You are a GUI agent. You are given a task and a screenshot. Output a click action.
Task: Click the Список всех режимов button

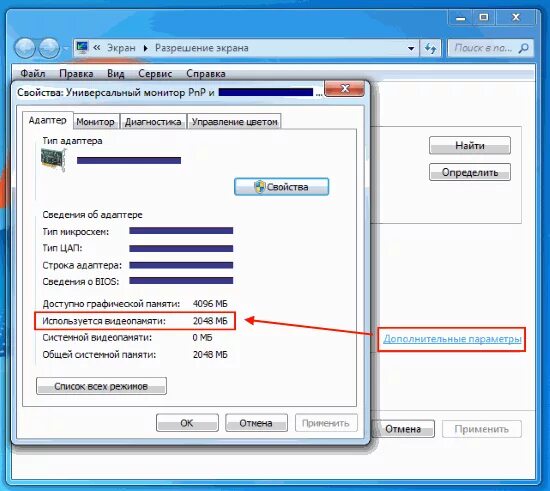coord(101,386)
